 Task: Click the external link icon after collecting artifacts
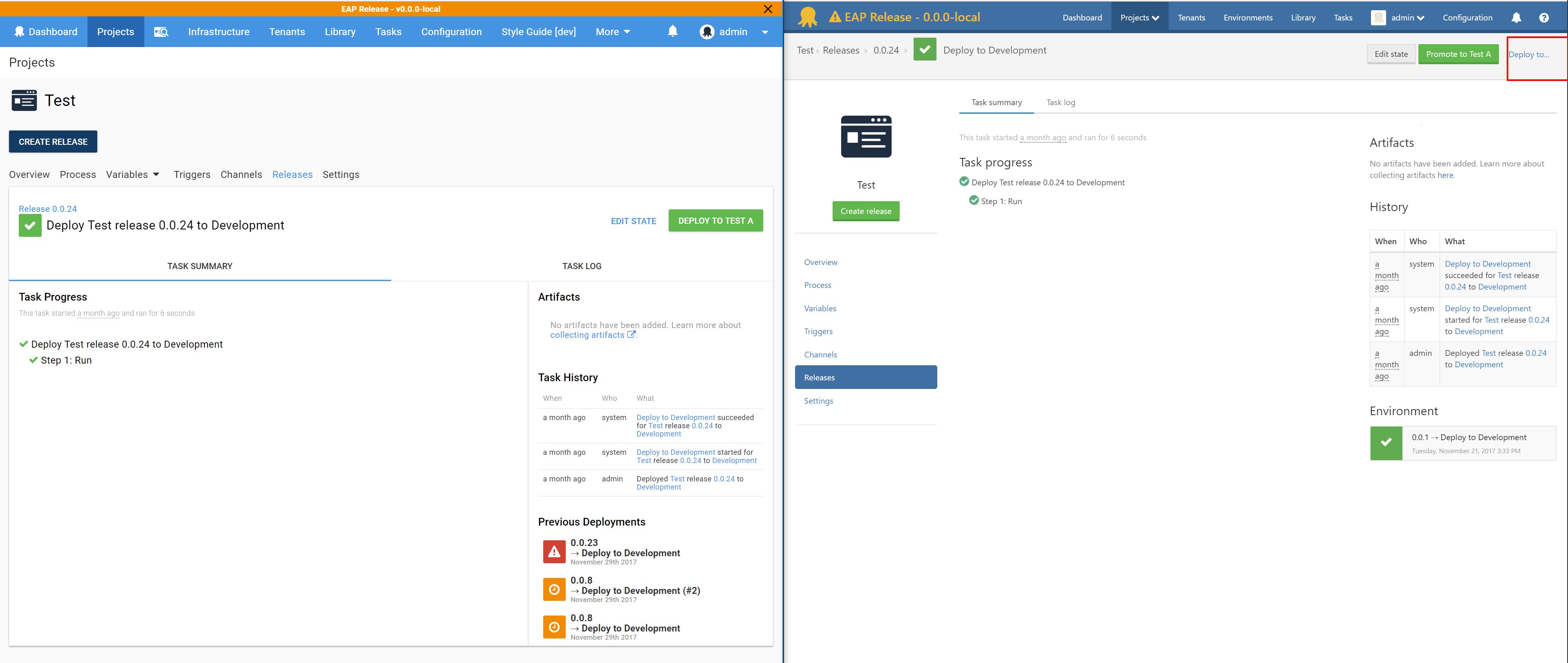(x=631, y=335)
